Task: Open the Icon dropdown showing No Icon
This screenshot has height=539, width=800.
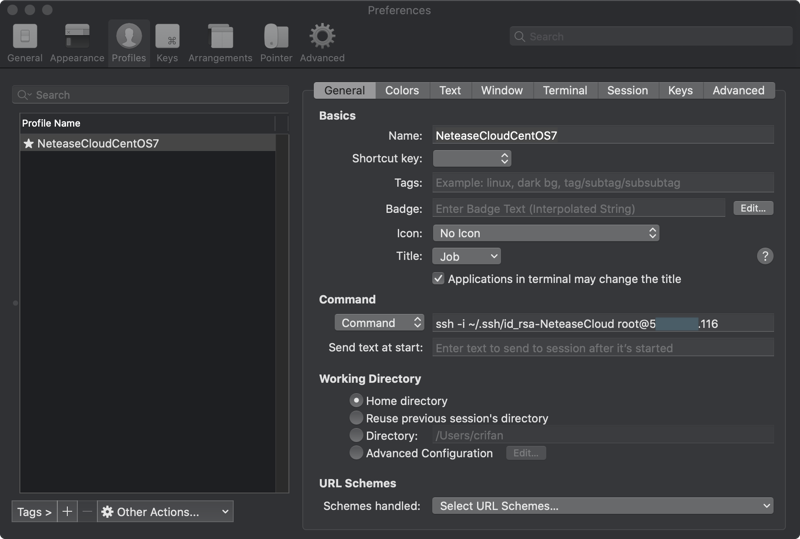Action: click(546, 233)
